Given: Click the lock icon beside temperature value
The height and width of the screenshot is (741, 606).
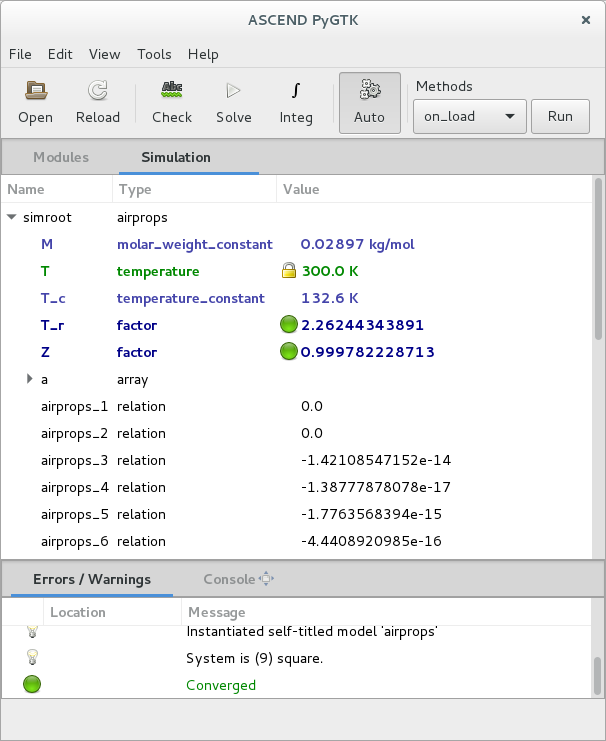Looking at the screenshot, I should click(x=289, y=271).
